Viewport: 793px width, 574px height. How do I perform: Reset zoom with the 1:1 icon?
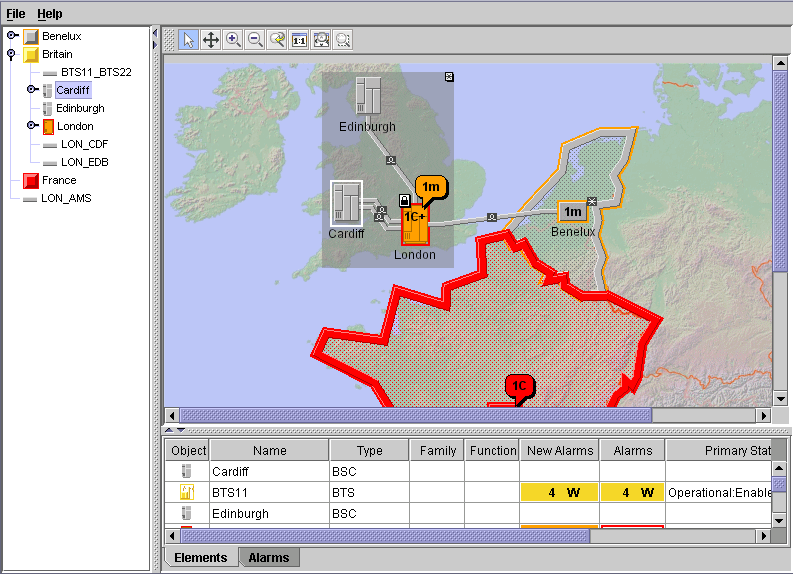(299, 40)
